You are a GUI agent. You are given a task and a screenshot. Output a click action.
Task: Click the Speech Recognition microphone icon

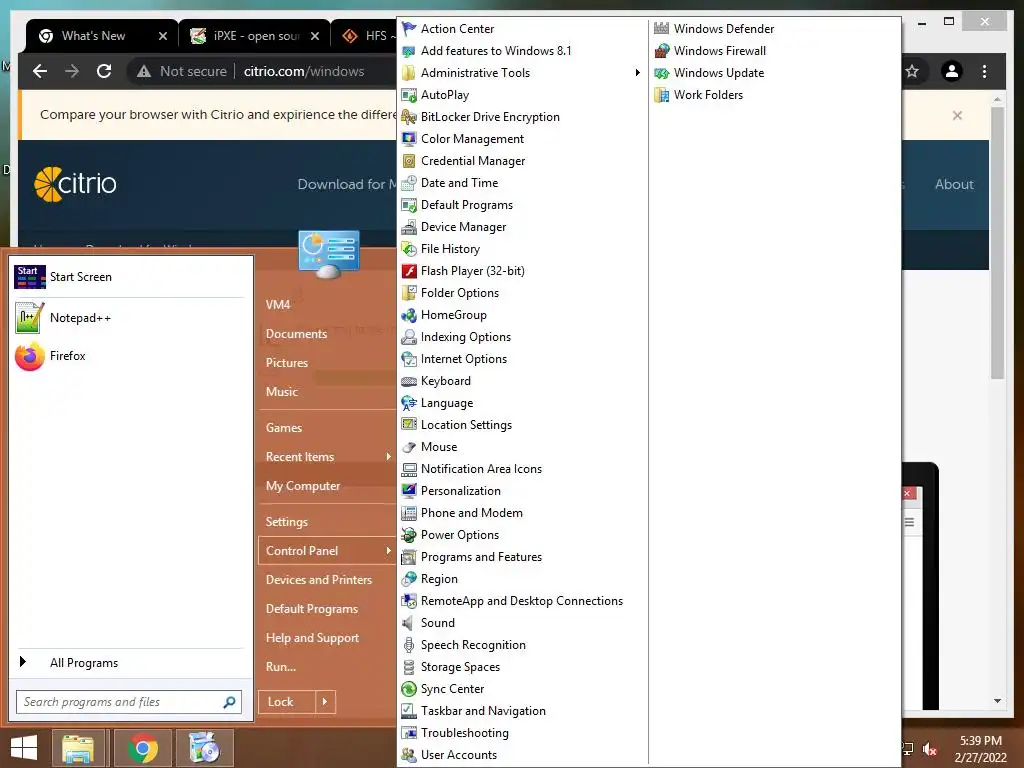[x=409, y=645]
